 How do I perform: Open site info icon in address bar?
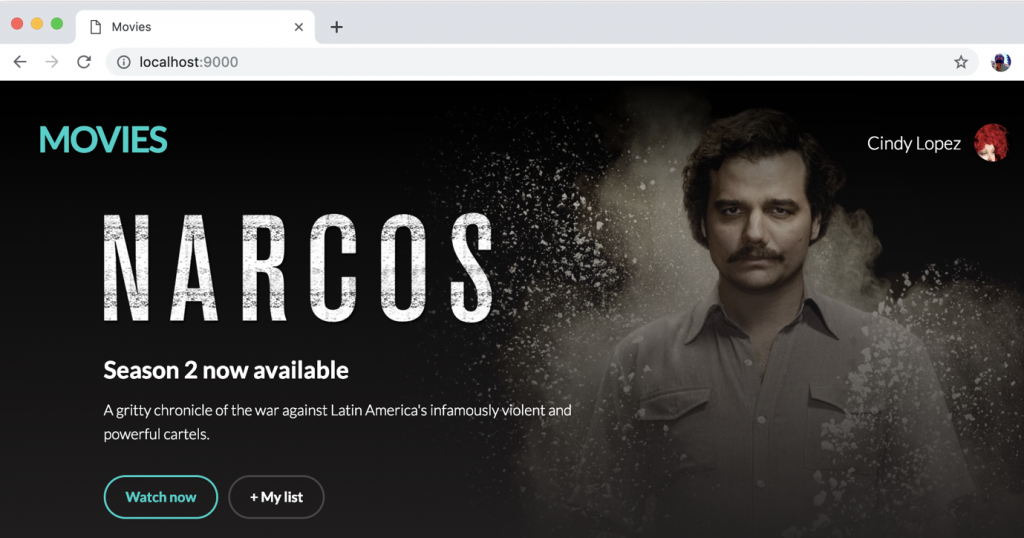pos(123,62)
